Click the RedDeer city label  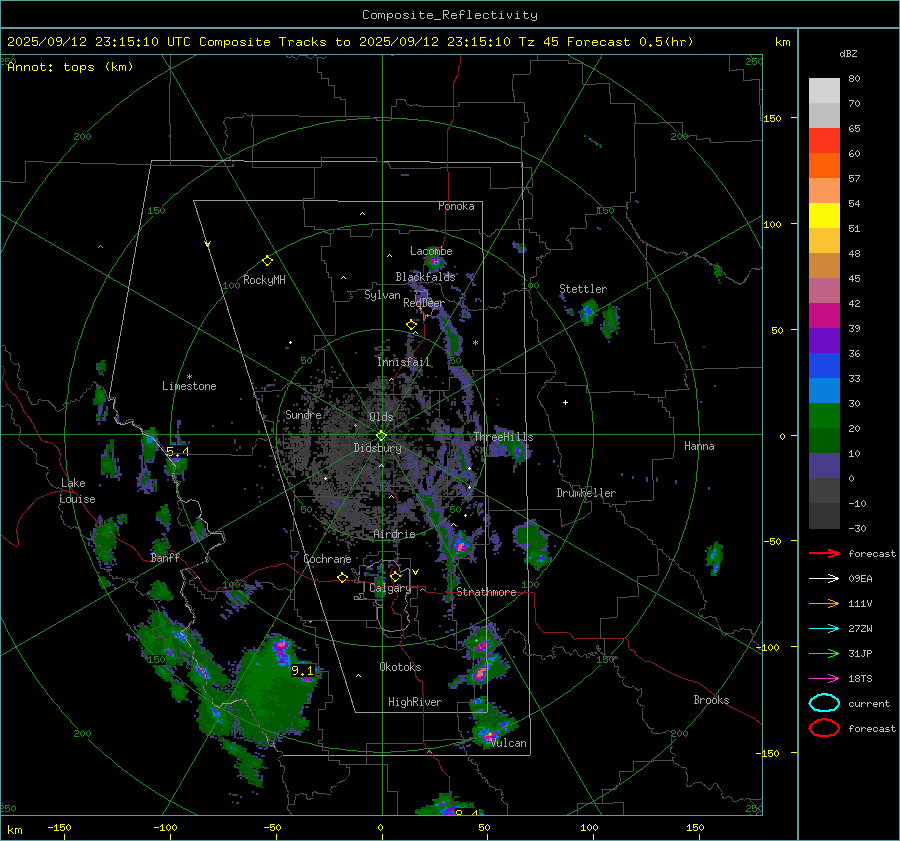(x=424, y=303)
